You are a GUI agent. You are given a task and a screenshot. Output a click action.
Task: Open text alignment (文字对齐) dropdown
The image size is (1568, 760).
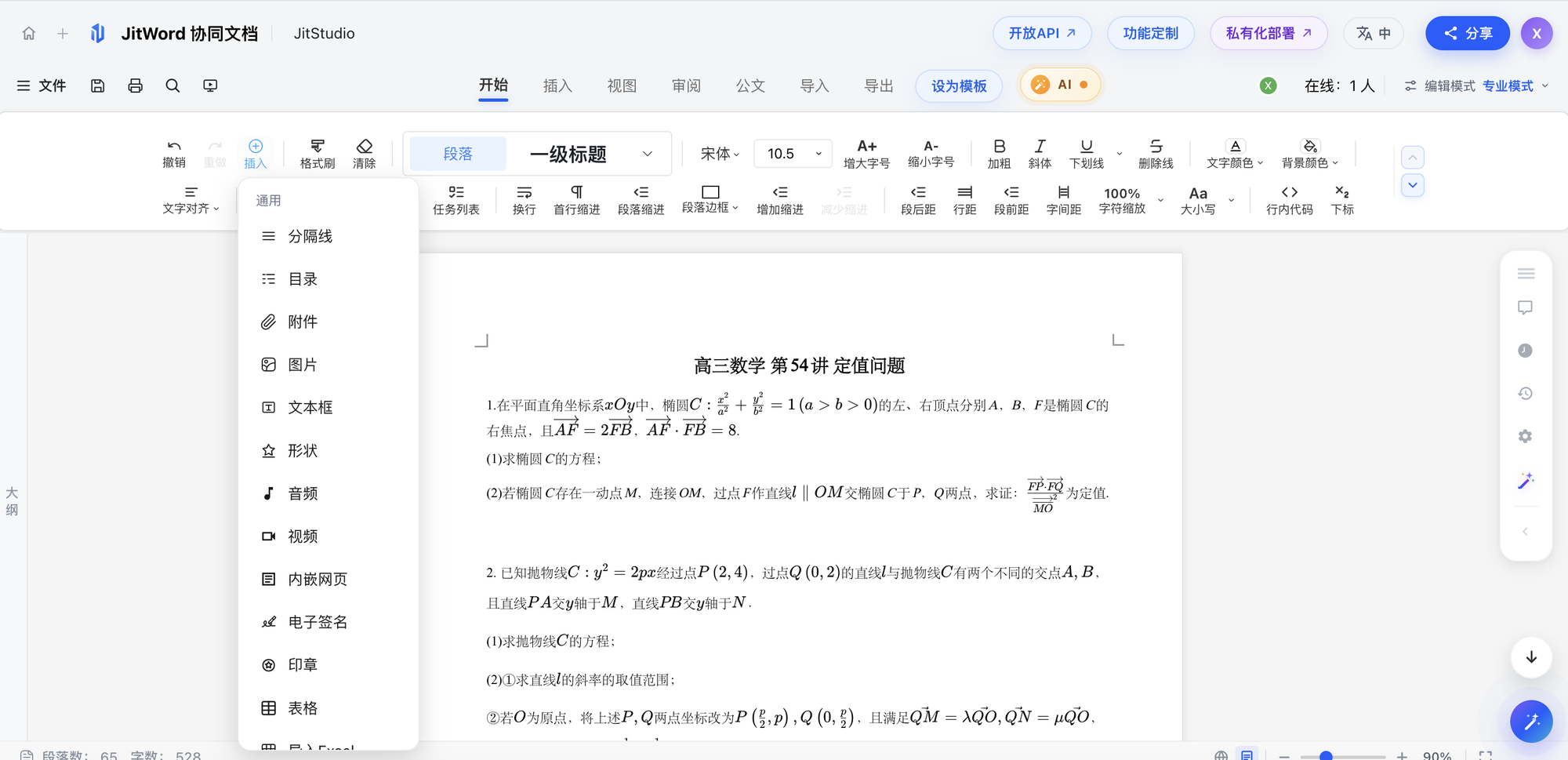pos(191,200)
